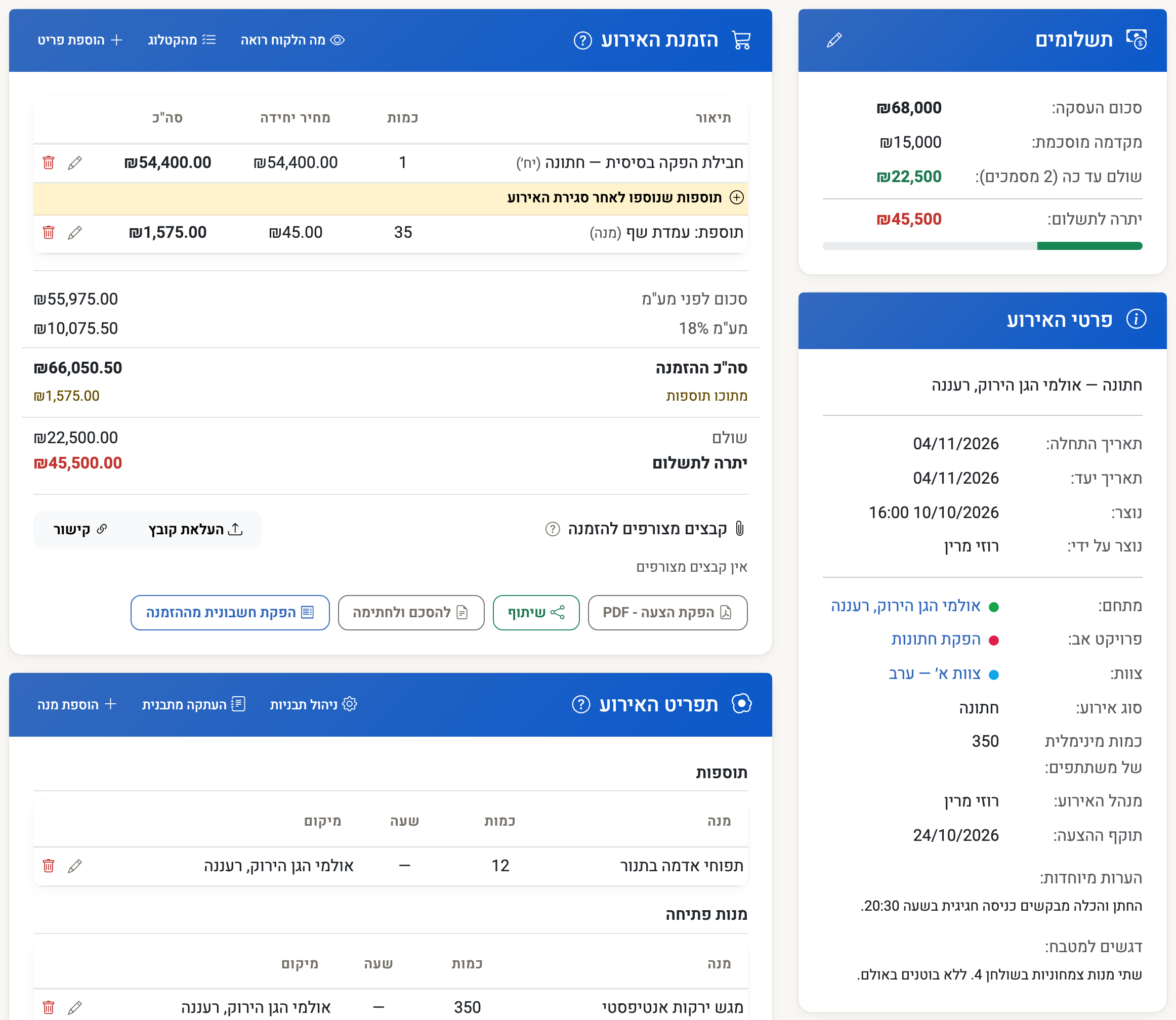Click help icon beside קבצים מצורפים להזמנה
This screenshot has height=1020, width=1176.
pyautogui.click(x=552, y=529)
